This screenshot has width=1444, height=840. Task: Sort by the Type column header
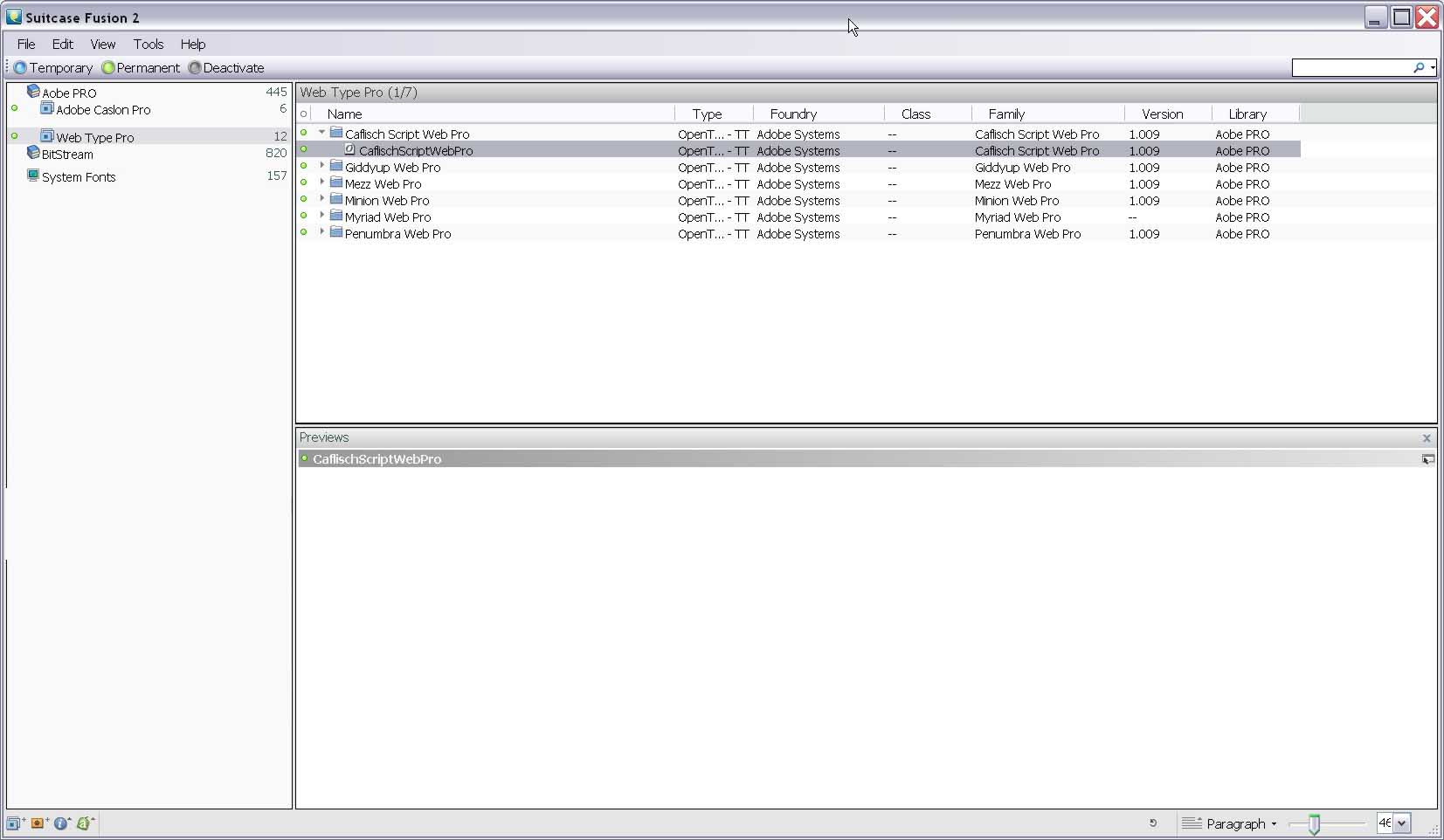pos(714,114)
